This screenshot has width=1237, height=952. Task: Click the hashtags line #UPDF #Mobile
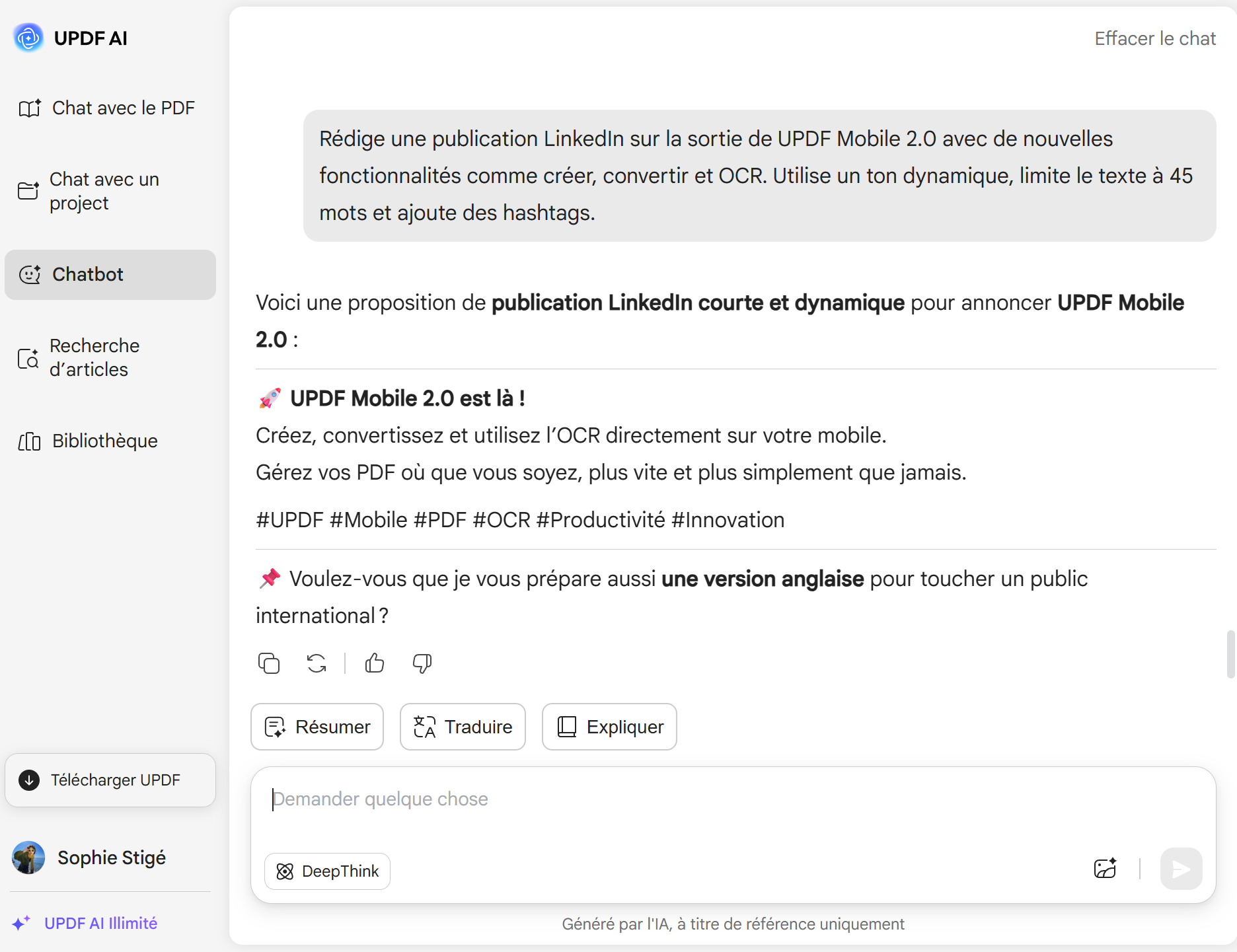(520, 520)
